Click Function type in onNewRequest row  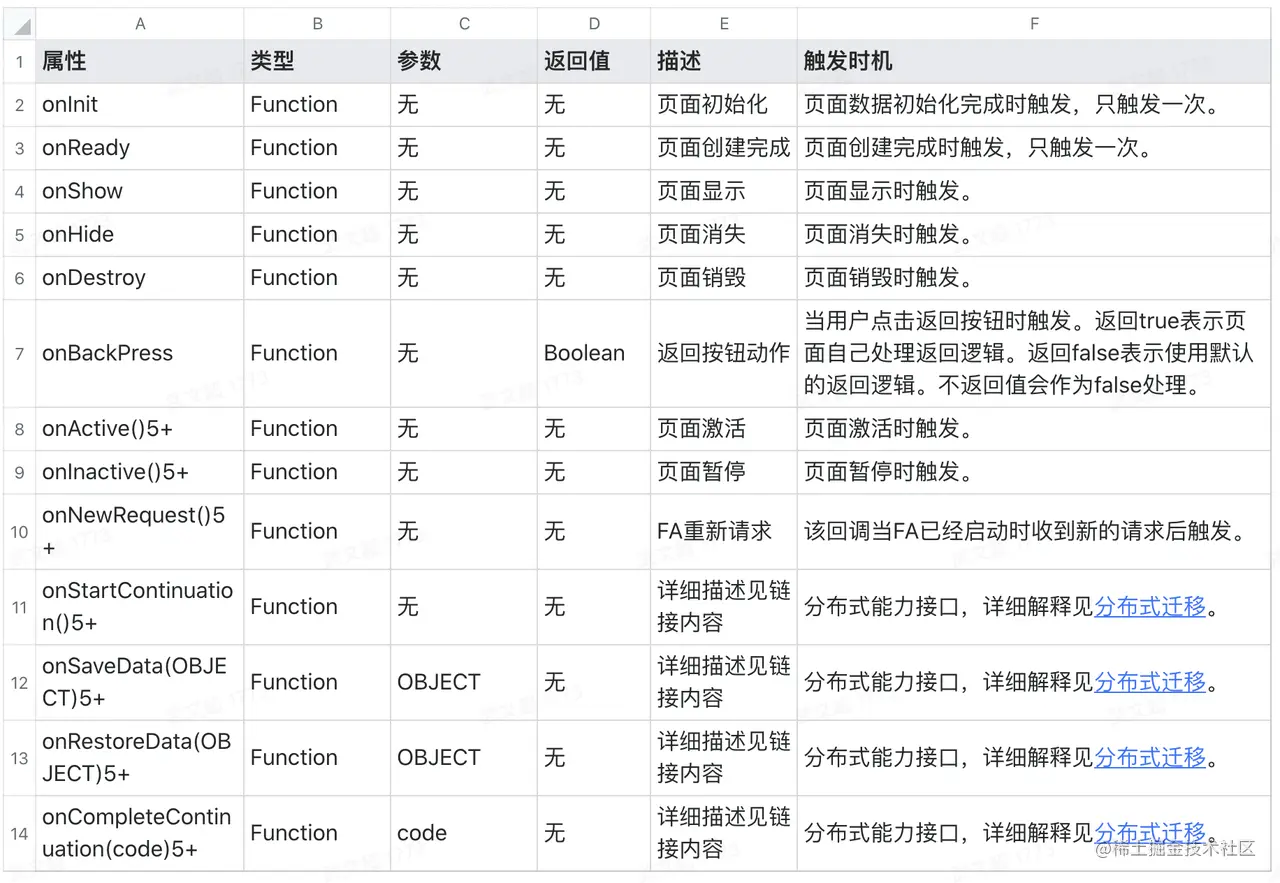(x=317, y=531)
